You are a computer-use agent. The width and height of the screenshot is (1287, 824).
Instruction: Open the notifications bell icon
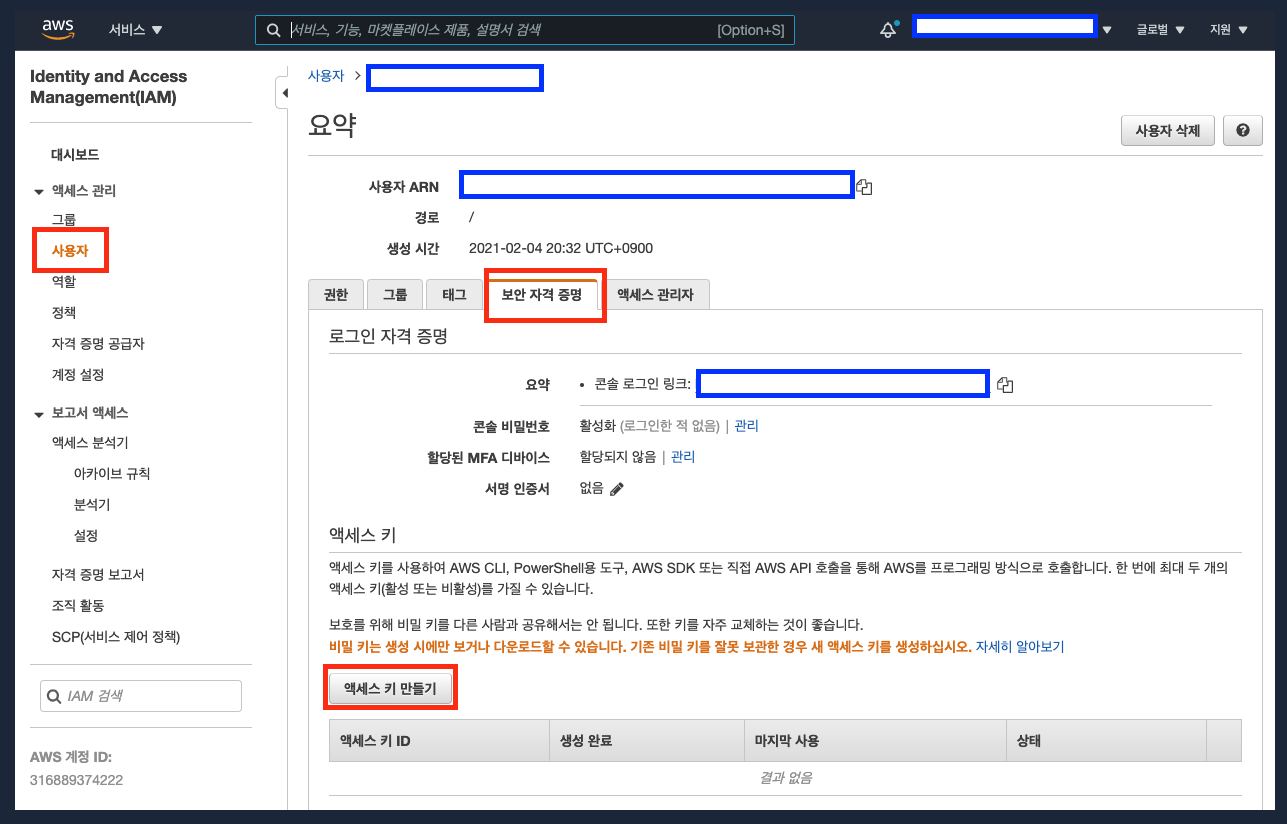click(888, 30)
